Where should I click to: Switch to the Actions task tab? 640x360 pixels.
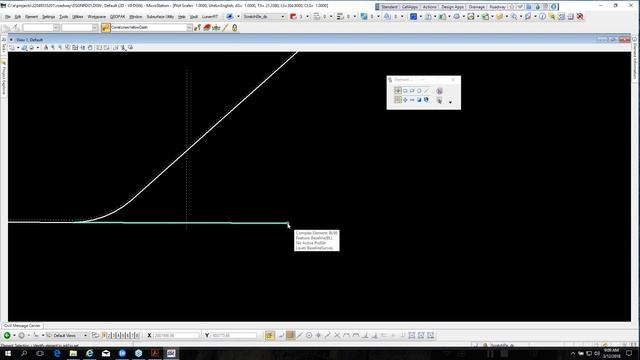pos(429,7)
